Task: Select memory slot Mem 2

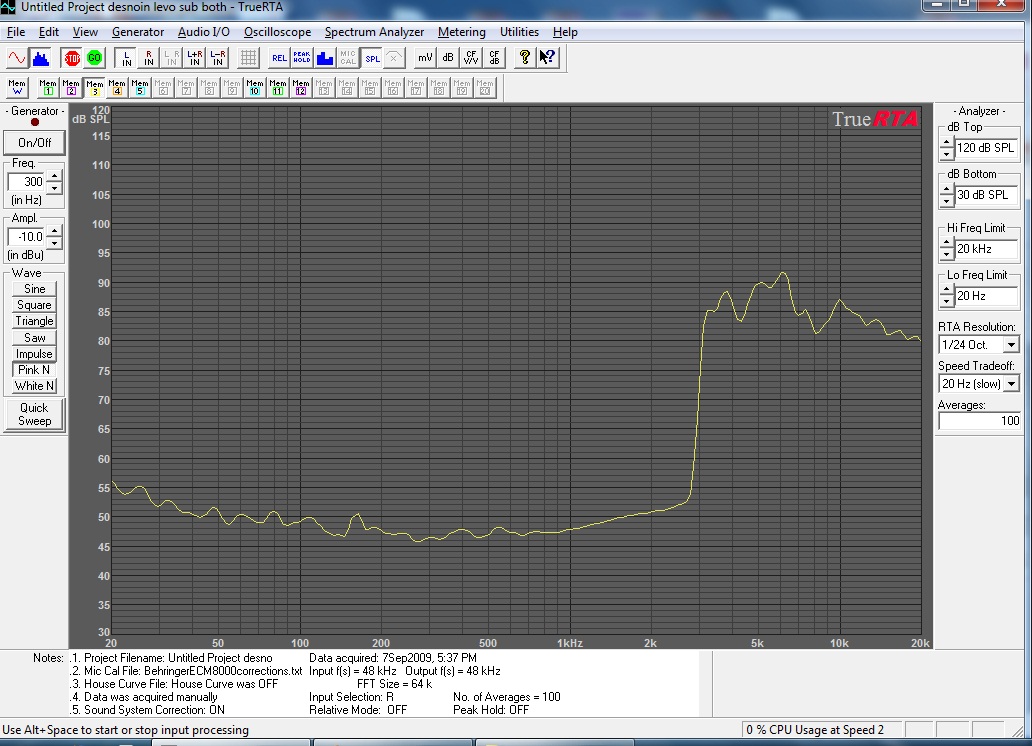Action: 71,87
